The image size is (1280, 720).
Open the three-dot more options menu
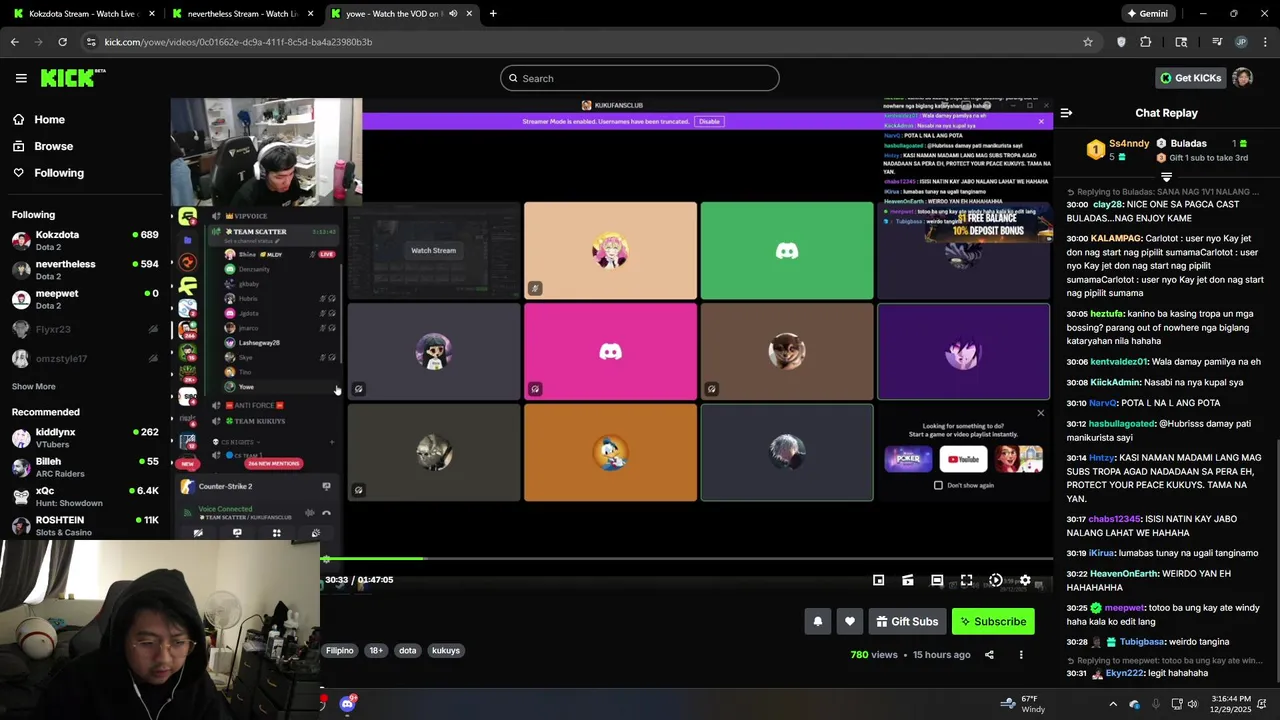(x=1021, y=655)
